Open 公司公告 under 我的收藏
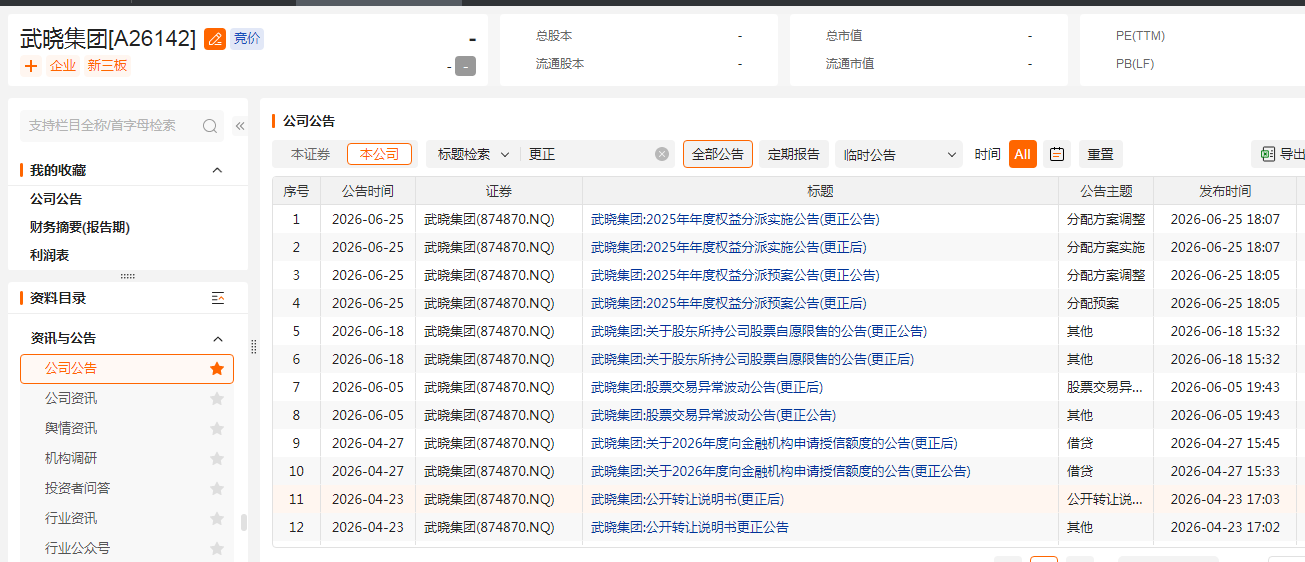Screen dimensions: 1305x562 click(56, 199)
